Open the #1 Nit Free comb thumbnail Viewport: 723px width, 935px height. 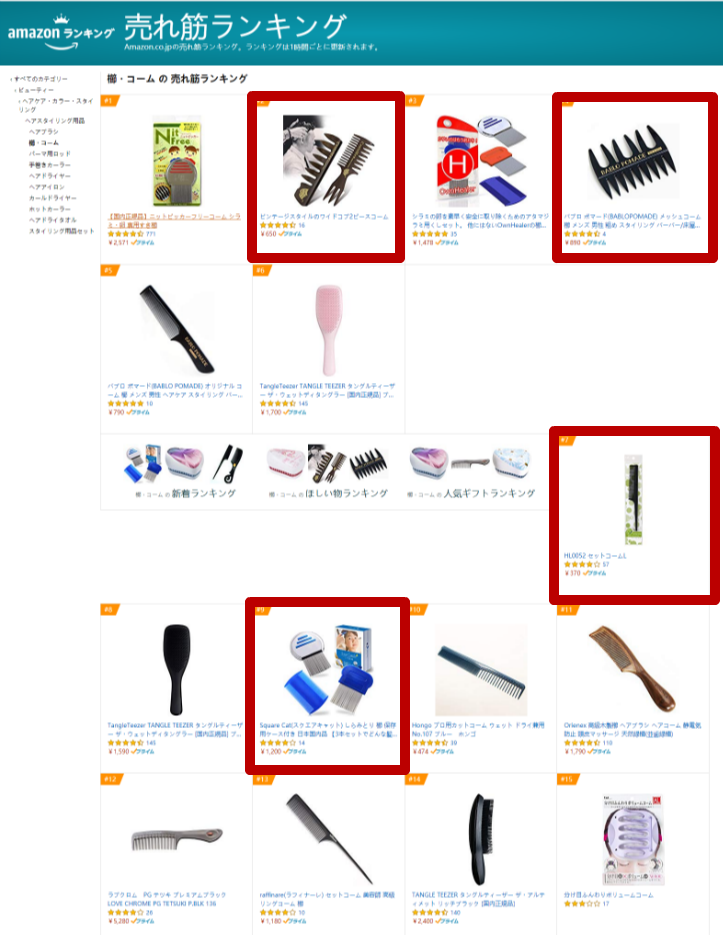(177, 163)
